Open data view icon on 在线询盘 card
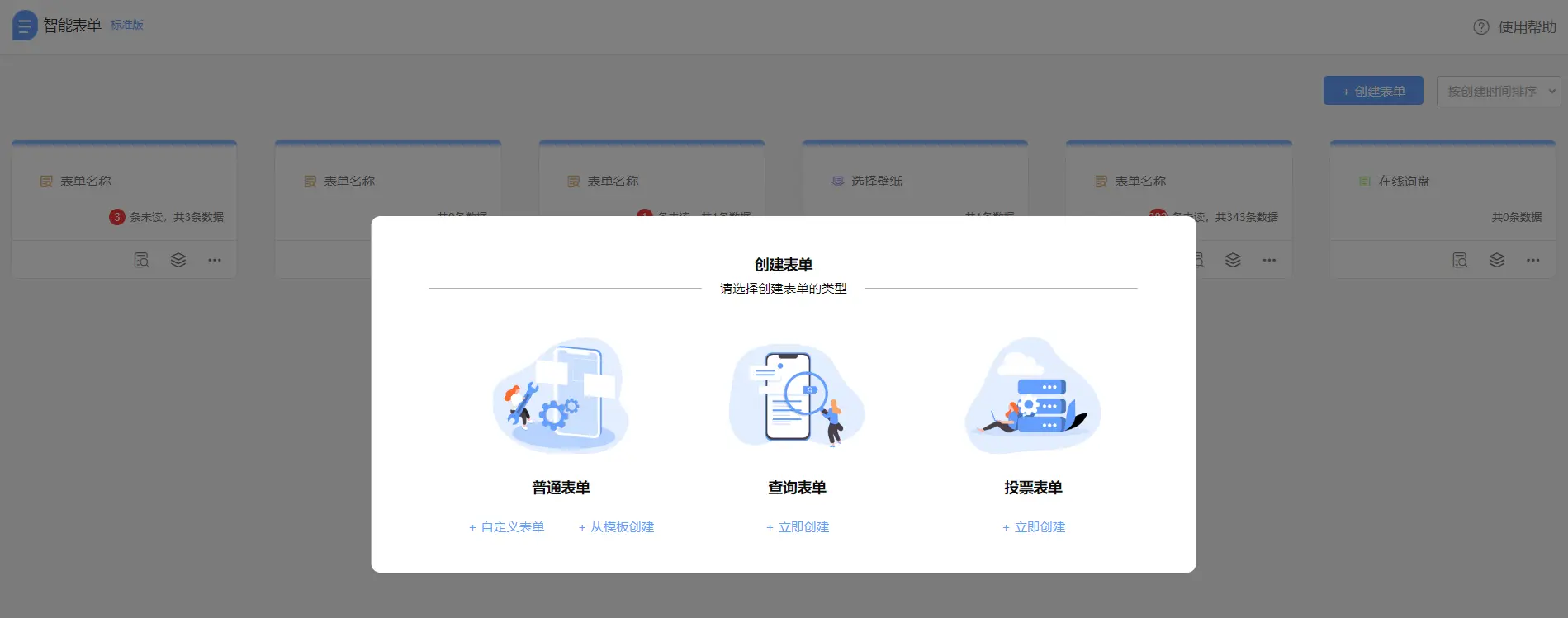 1460,261
